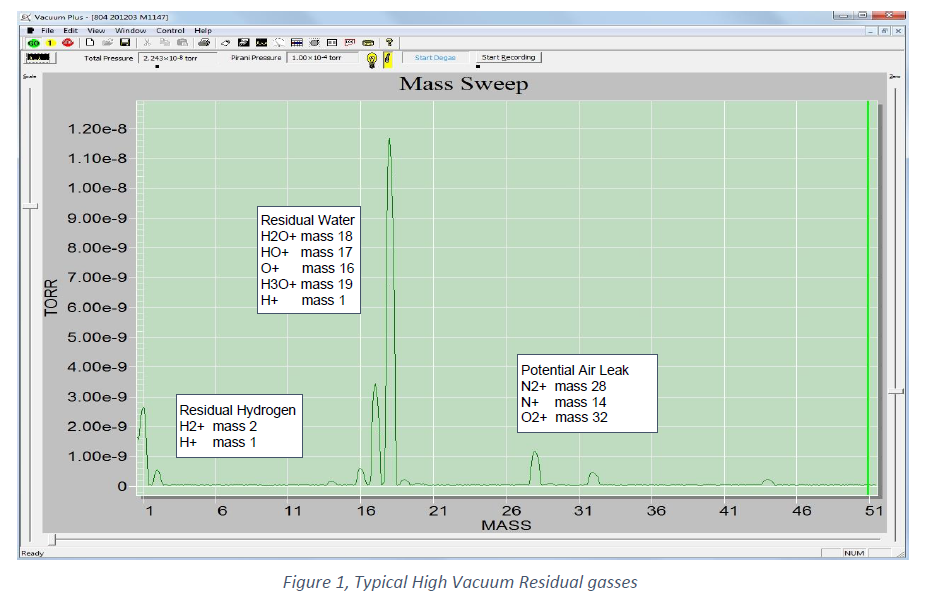Viewport: 952px width, 603px height.
Task: Click the black spectrum thumbnail button left of Total Pressure
Action: point(40,58)
